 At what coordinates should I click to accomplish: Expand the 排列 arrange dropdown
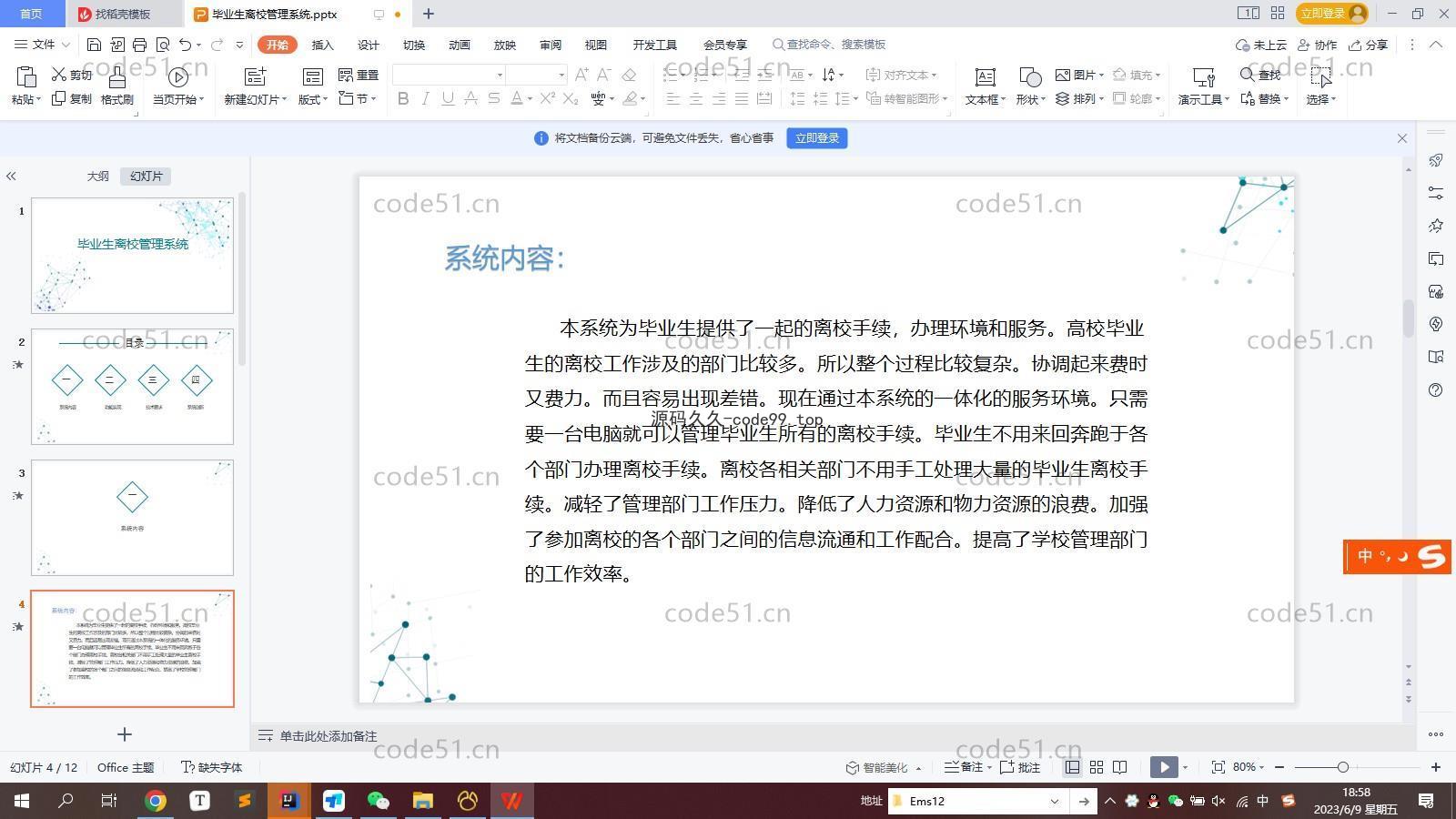point(1080,98)
